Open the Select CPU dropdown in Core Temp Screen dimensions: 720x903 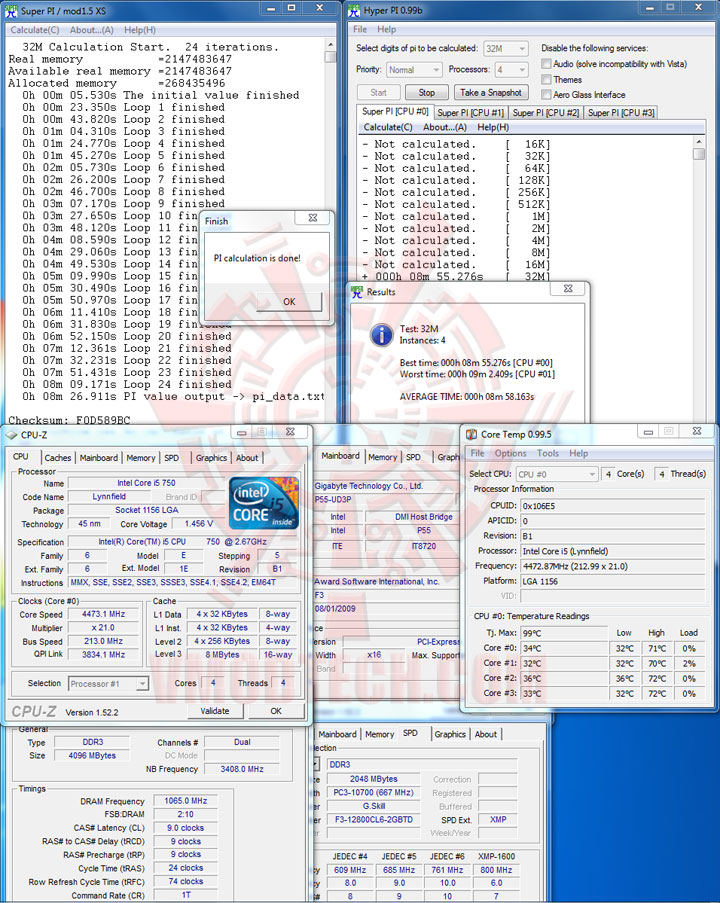556,474
